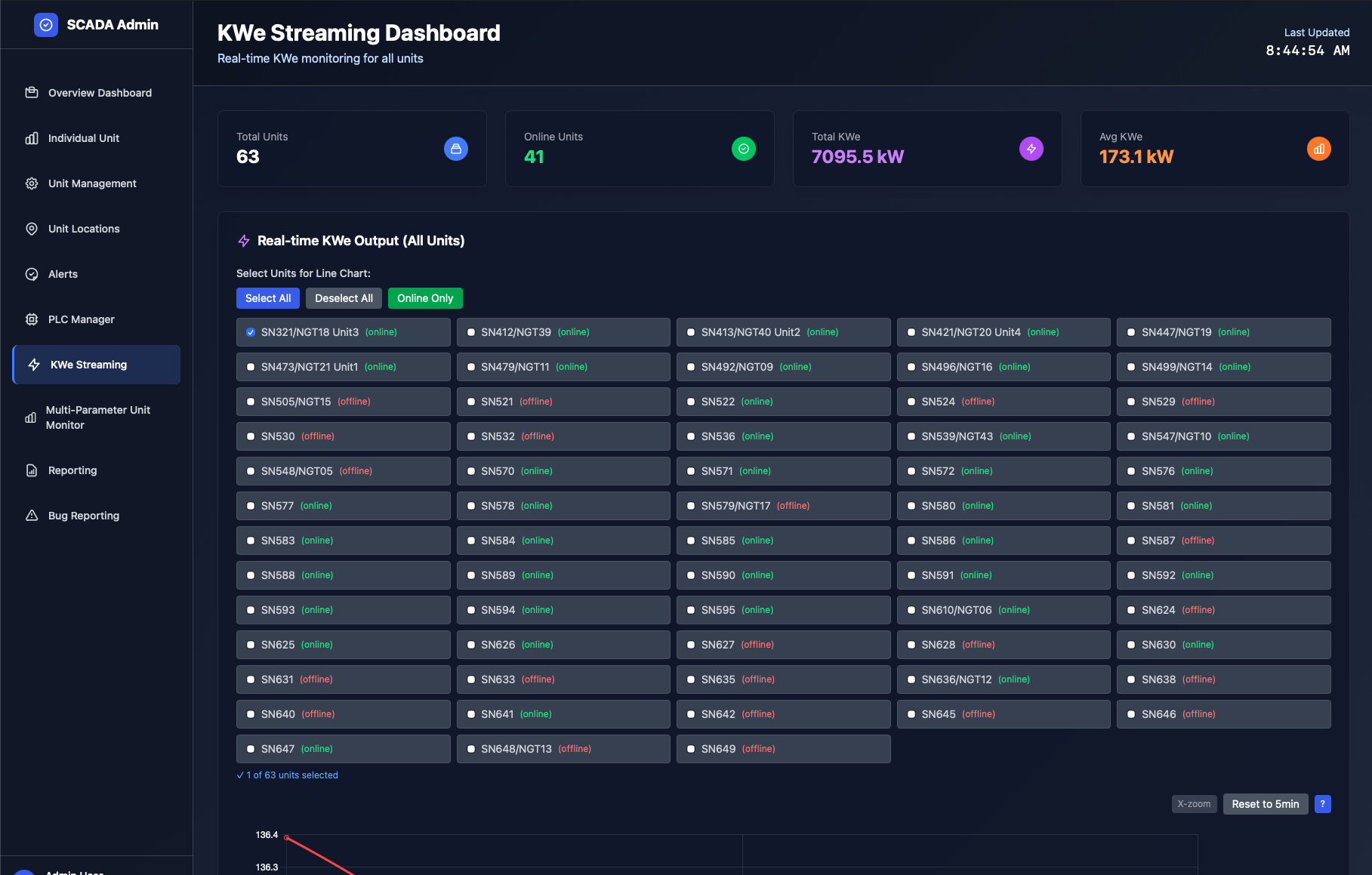Check the SN649 unit checkbox
This screenshot has height=875, width=1372.
pos(691,749)
